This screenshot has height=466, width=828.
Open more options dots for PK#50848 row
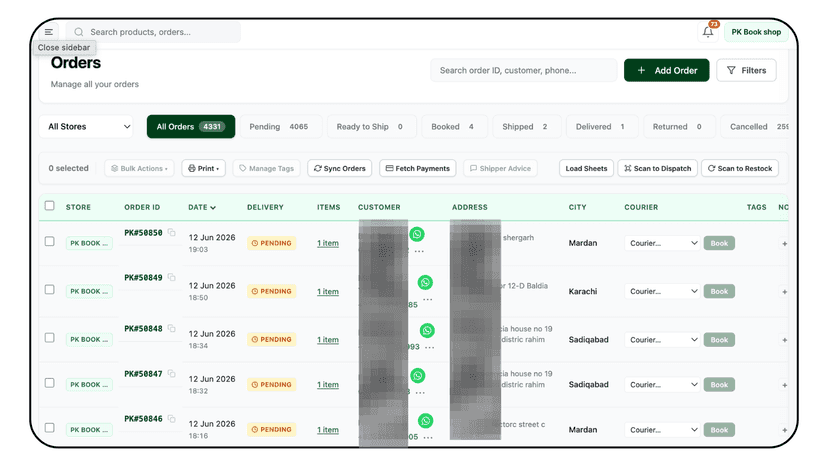(430, 348)
